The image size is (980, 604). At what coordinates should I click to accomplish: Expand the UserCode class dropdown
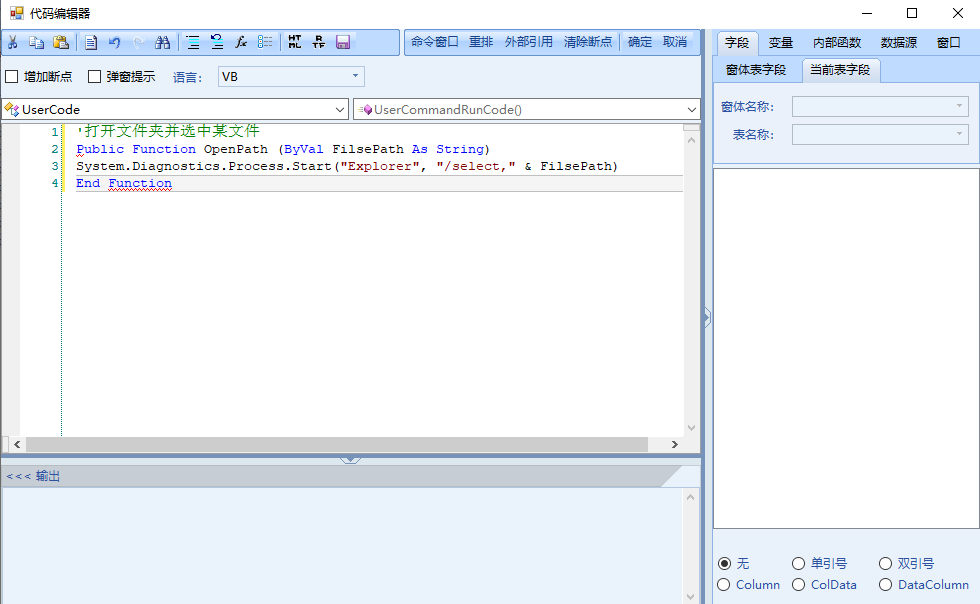pos(339,109)
